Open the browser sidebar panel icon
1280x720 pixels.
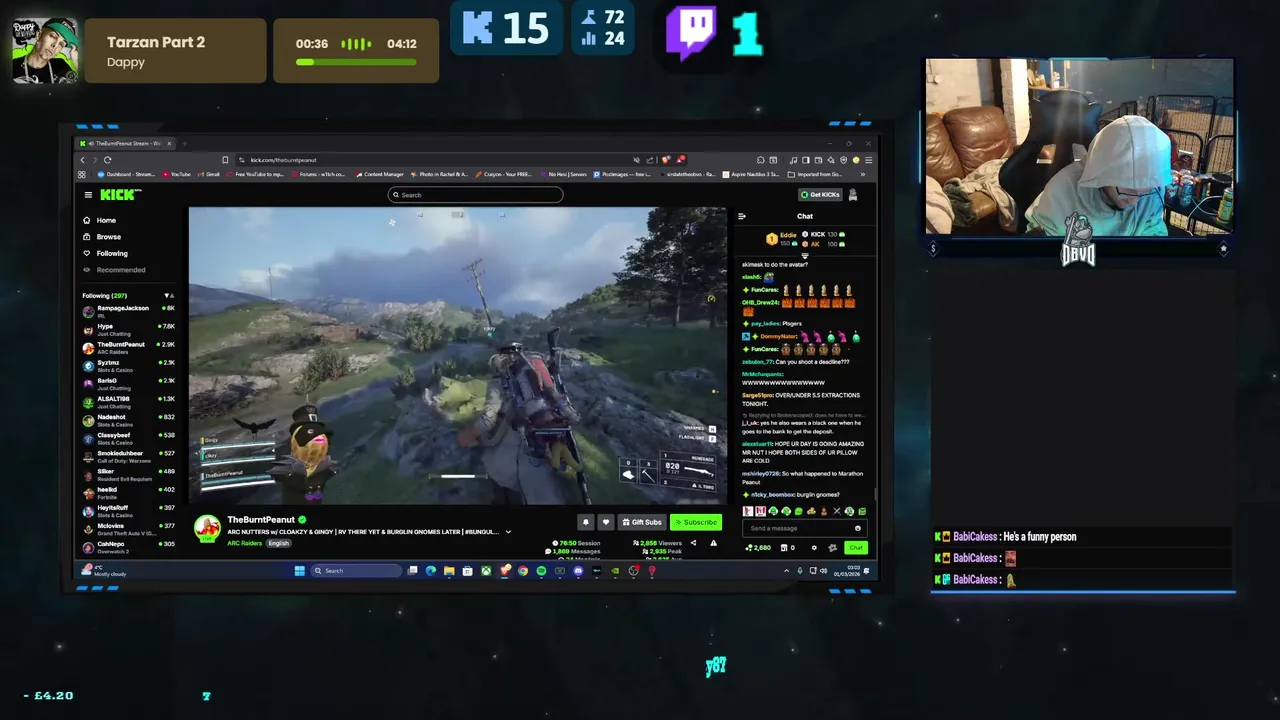[x=806, y=160]
